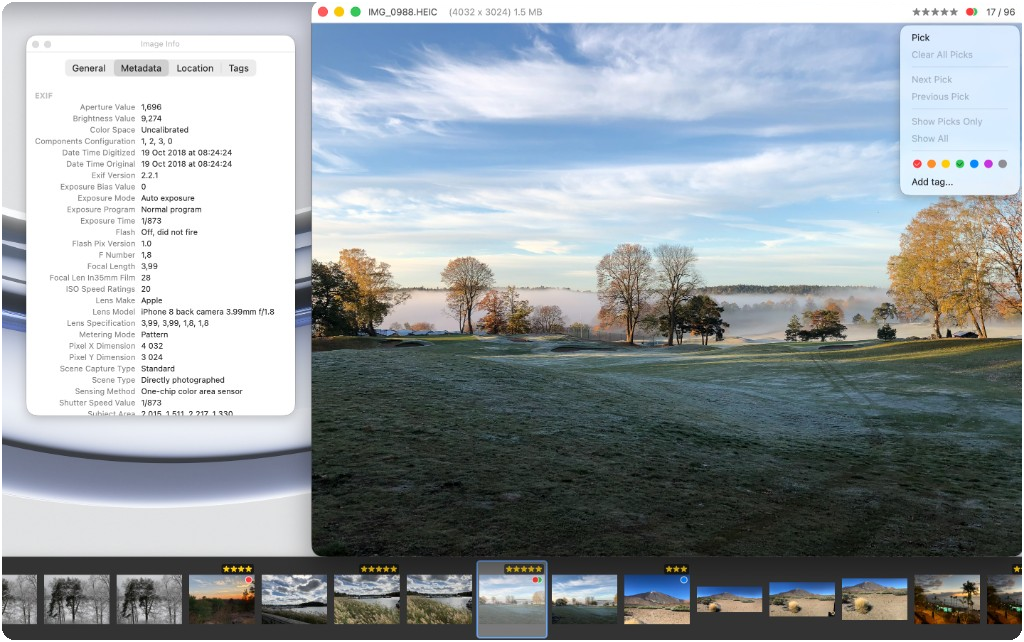Click the Scene Type 'Directly photographed' value

pos(183,380)
